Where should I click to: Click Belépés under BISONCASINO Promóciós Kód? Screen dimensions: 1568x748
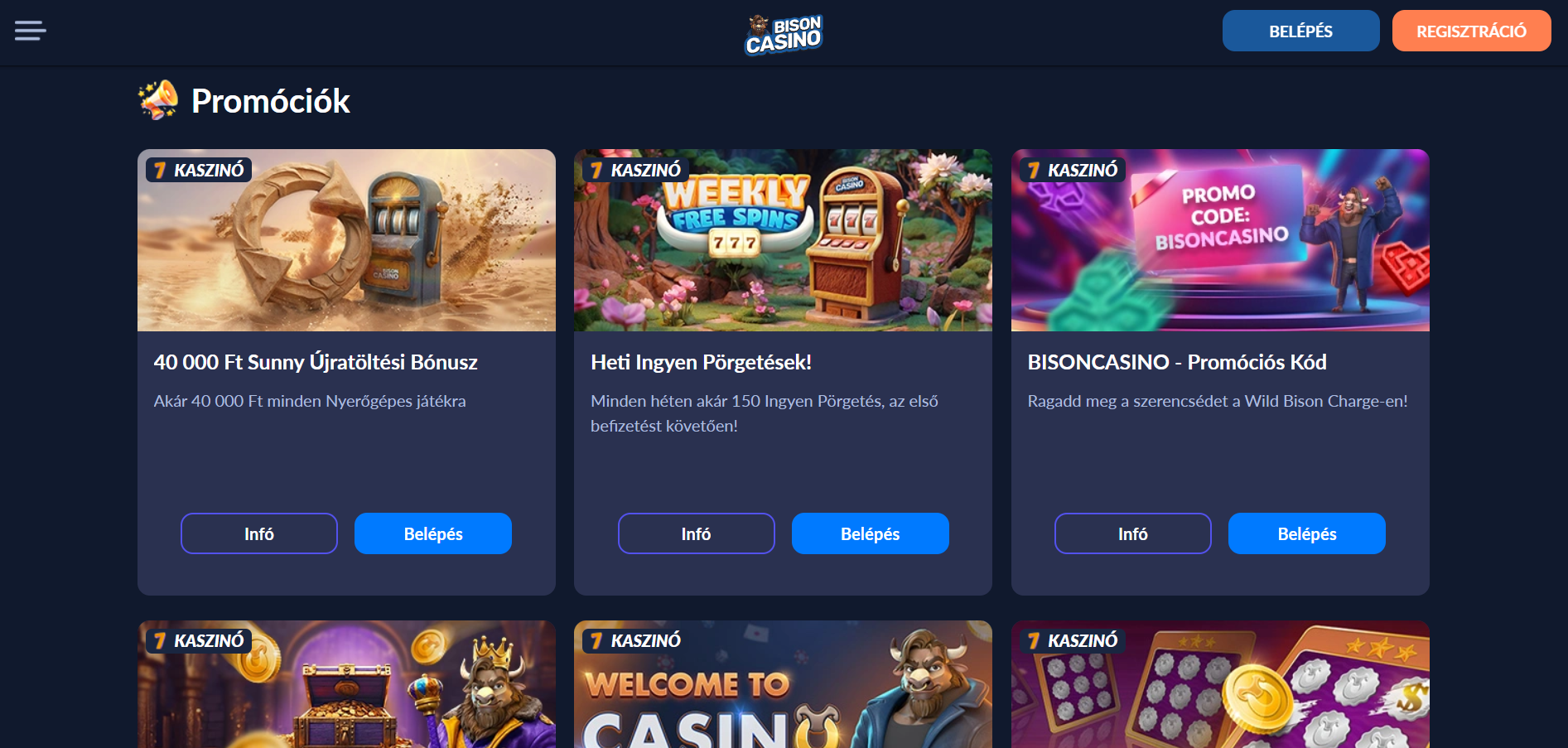click(x=1307, y=533)
